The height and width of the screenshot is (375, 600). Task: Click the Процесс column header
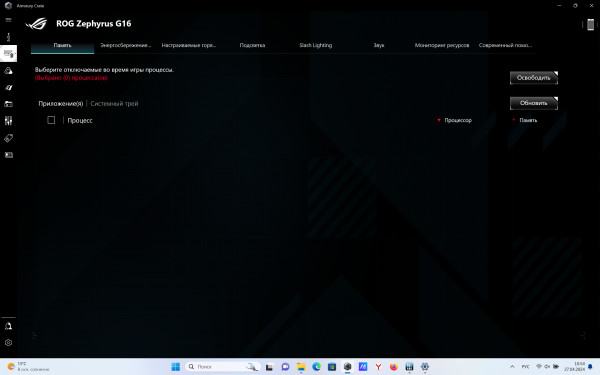[x=80, y=121]
